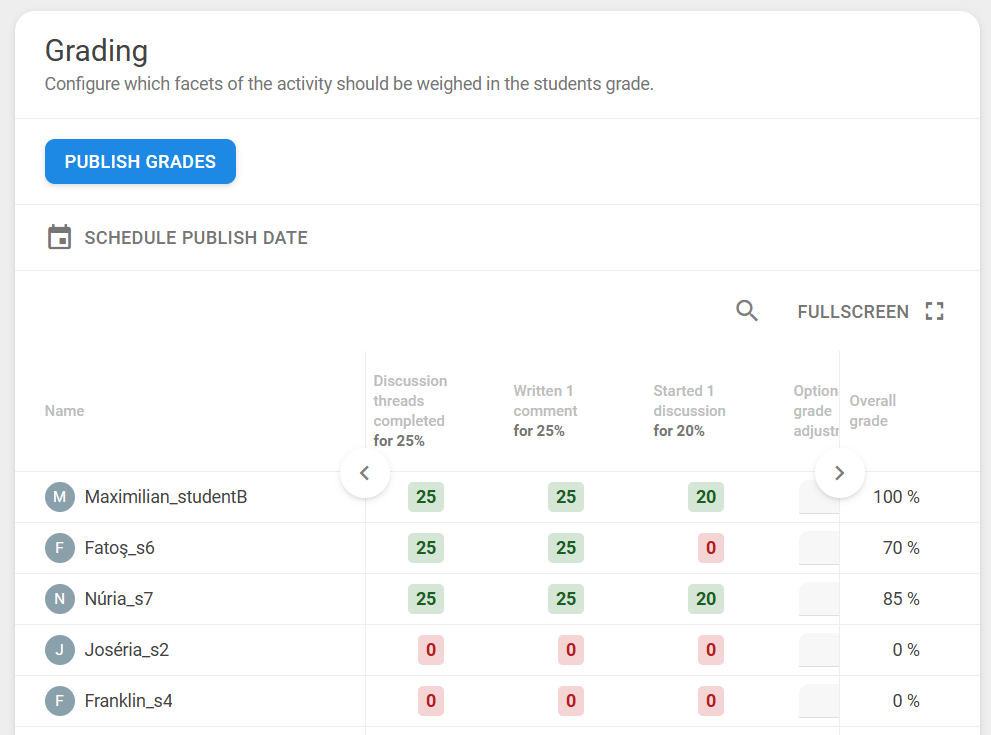Open Schedule Publish Date option
The height and width of the screenshot is (735, 991).
coord(196,238)
